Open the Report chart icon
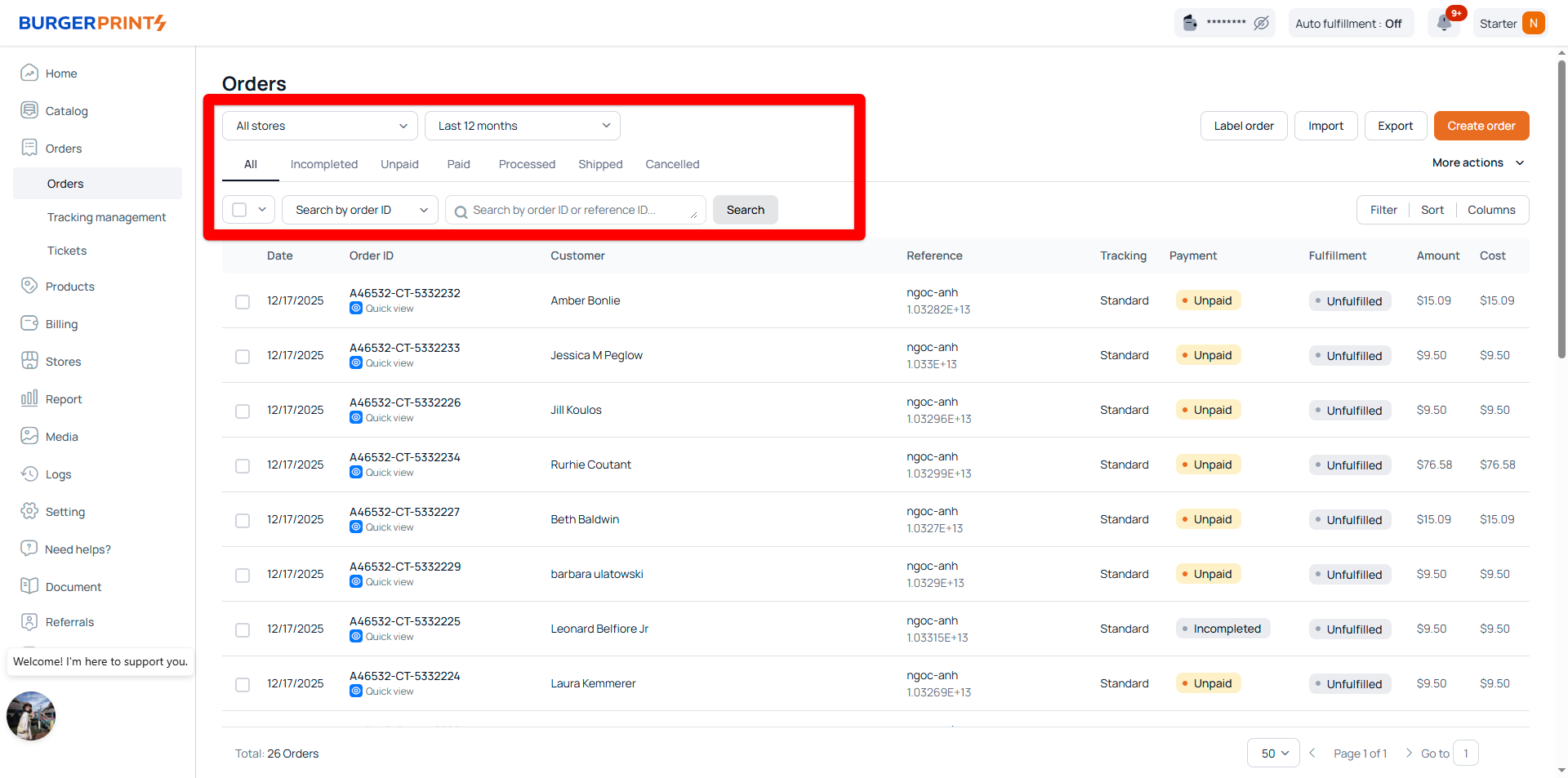1568x778 pixels. (29, 398)
